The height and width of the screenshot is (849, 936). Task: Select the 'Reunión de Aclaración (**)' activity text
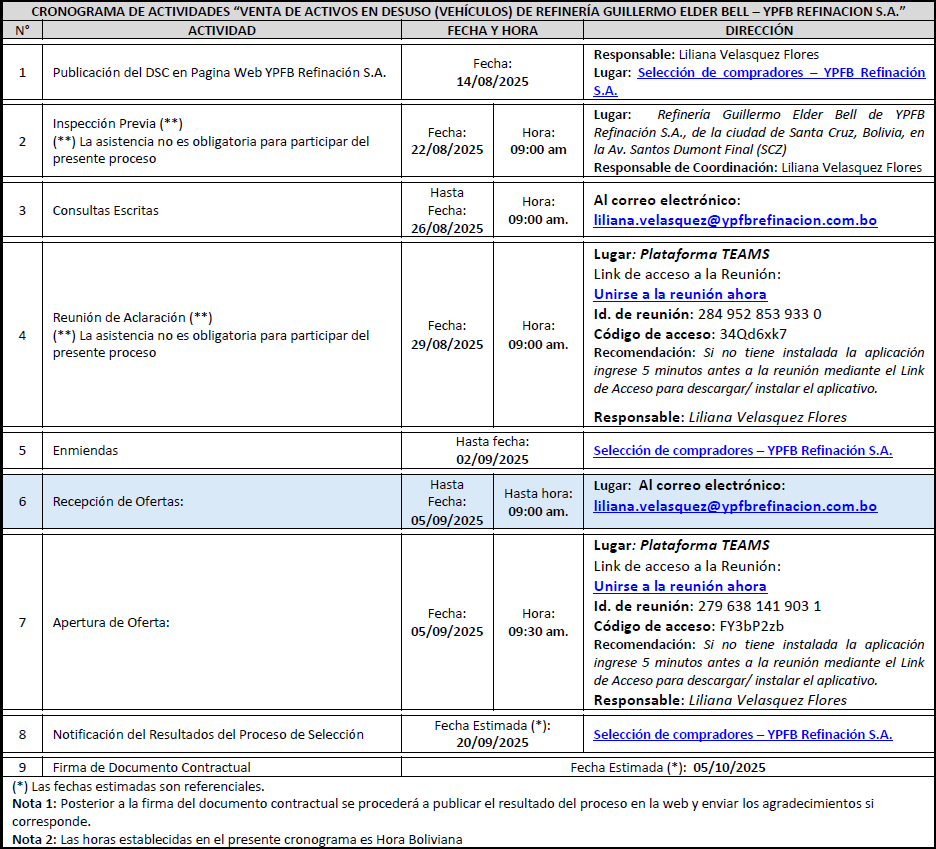coord(133,318)
